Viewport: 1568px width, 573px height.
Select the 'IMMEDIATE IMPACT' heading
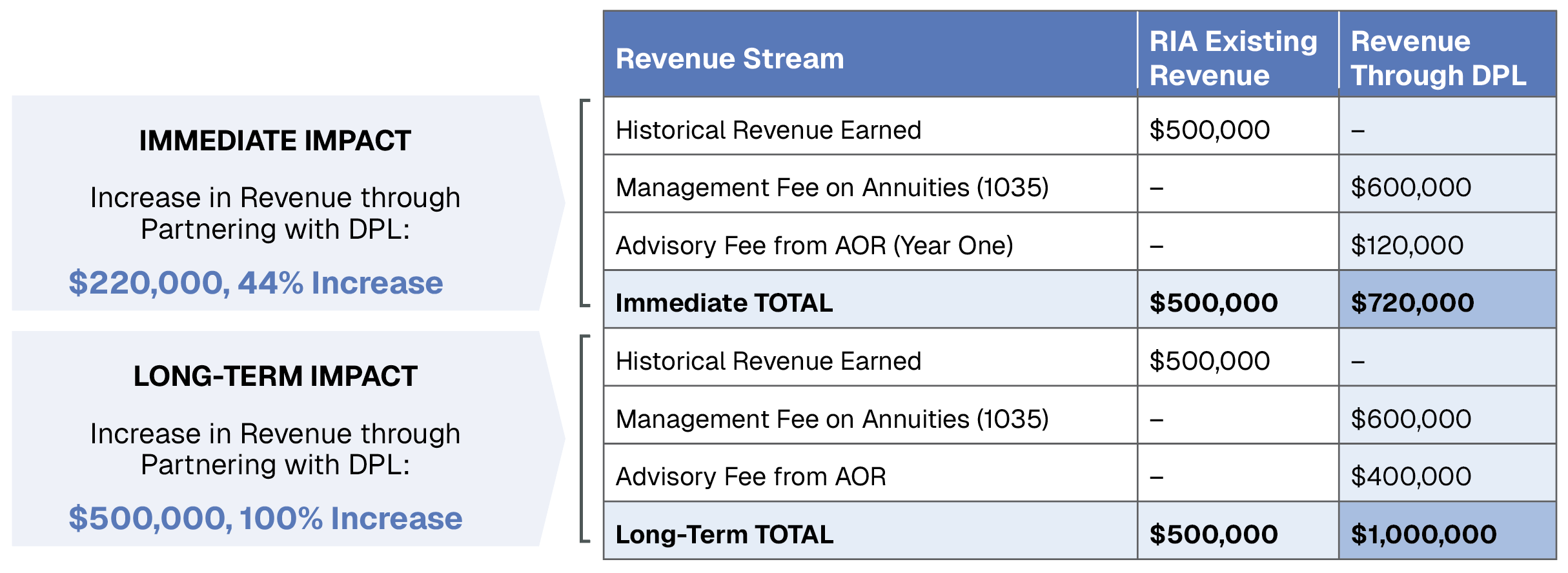tap(275, 141)
